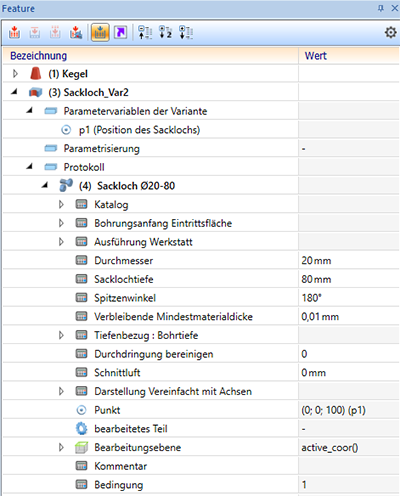Select p1 (Position des Sacklochs) entry
Image resolution: width=400 pixels, height=496 pixels.
coord(139,130)
